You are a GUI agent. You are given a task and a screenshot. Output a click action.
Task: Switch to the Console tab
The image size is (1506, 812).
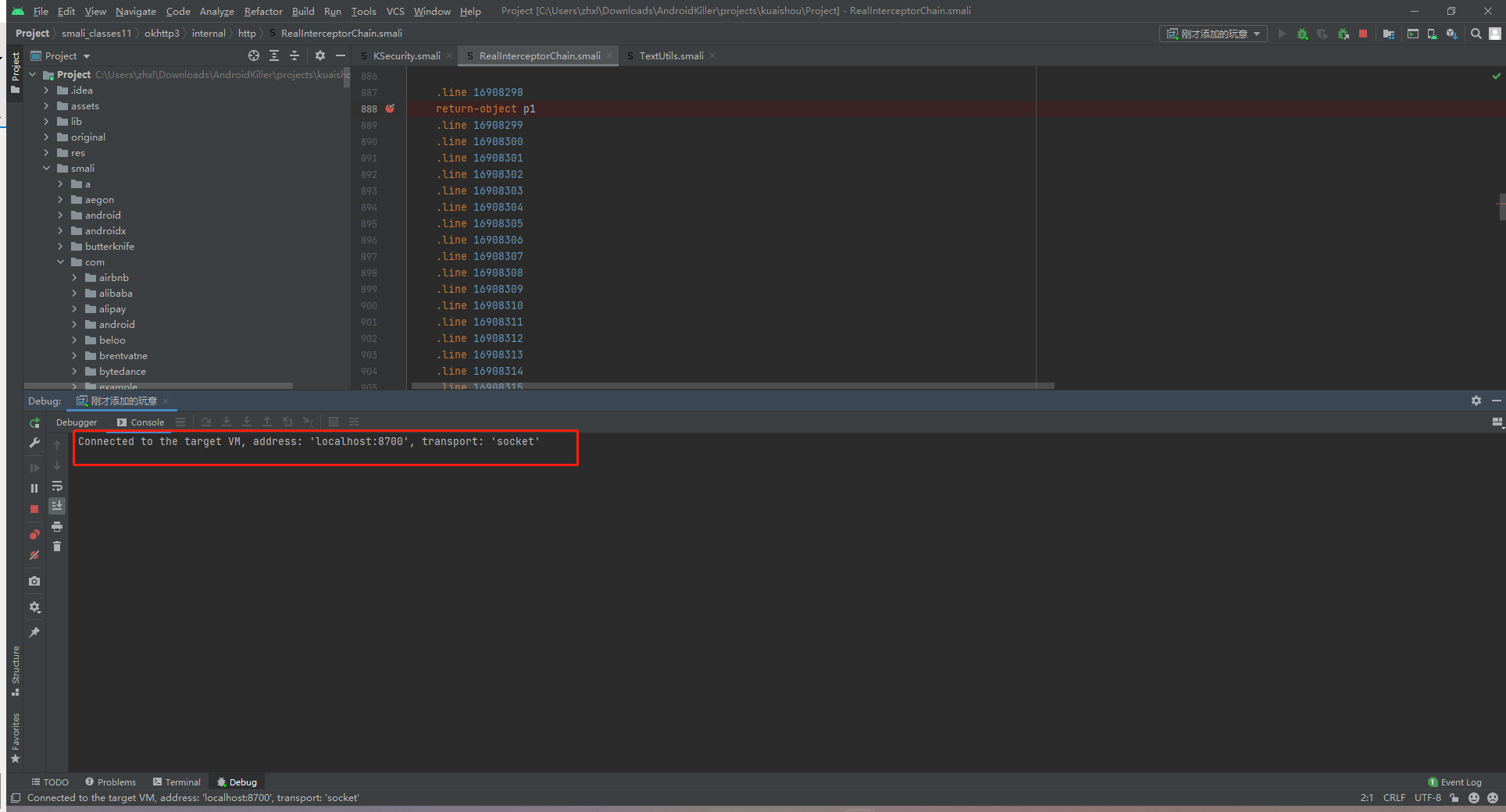tap(141, 422)
